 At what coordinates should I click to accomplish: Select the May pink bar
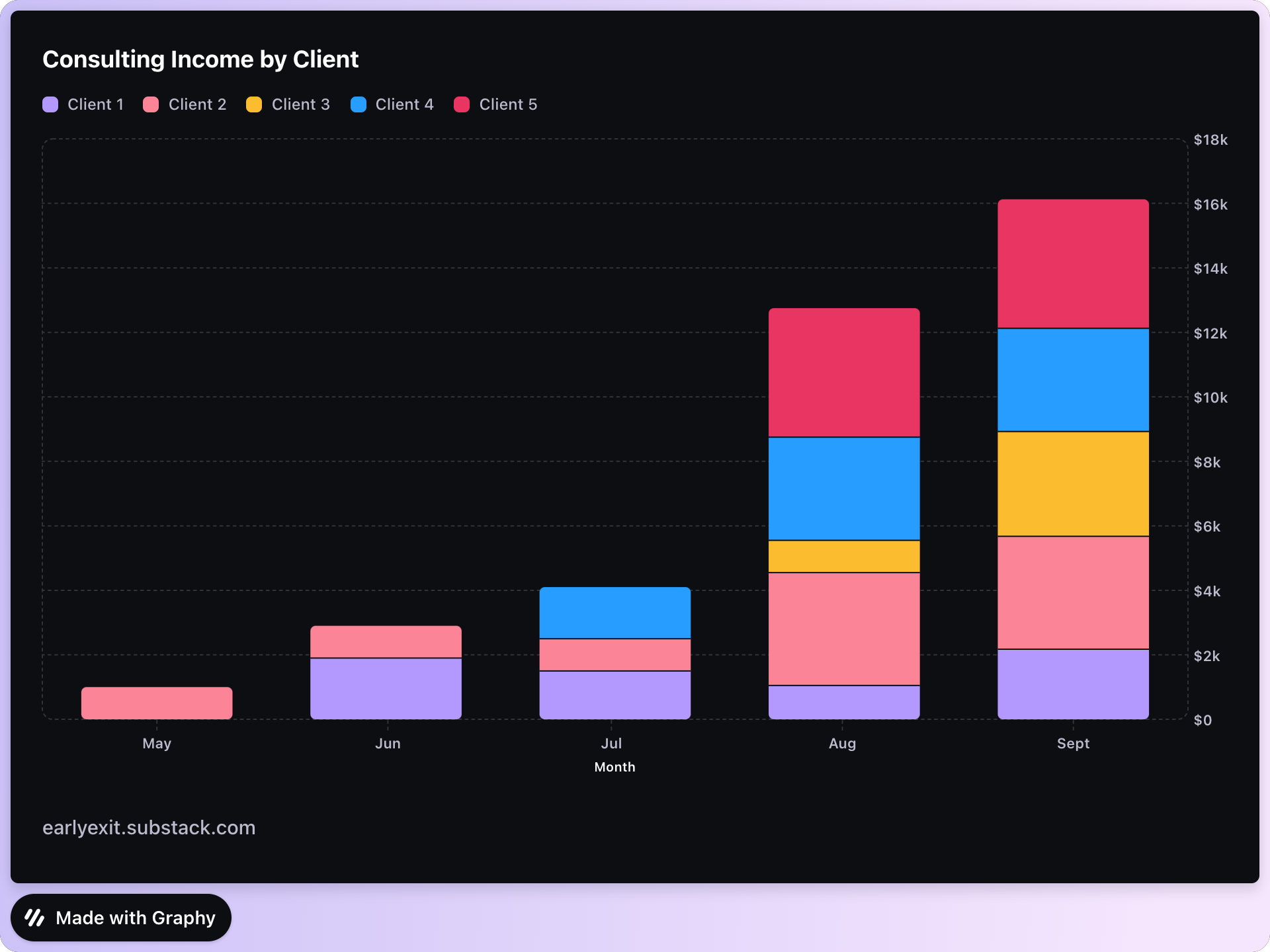(157, 703)
